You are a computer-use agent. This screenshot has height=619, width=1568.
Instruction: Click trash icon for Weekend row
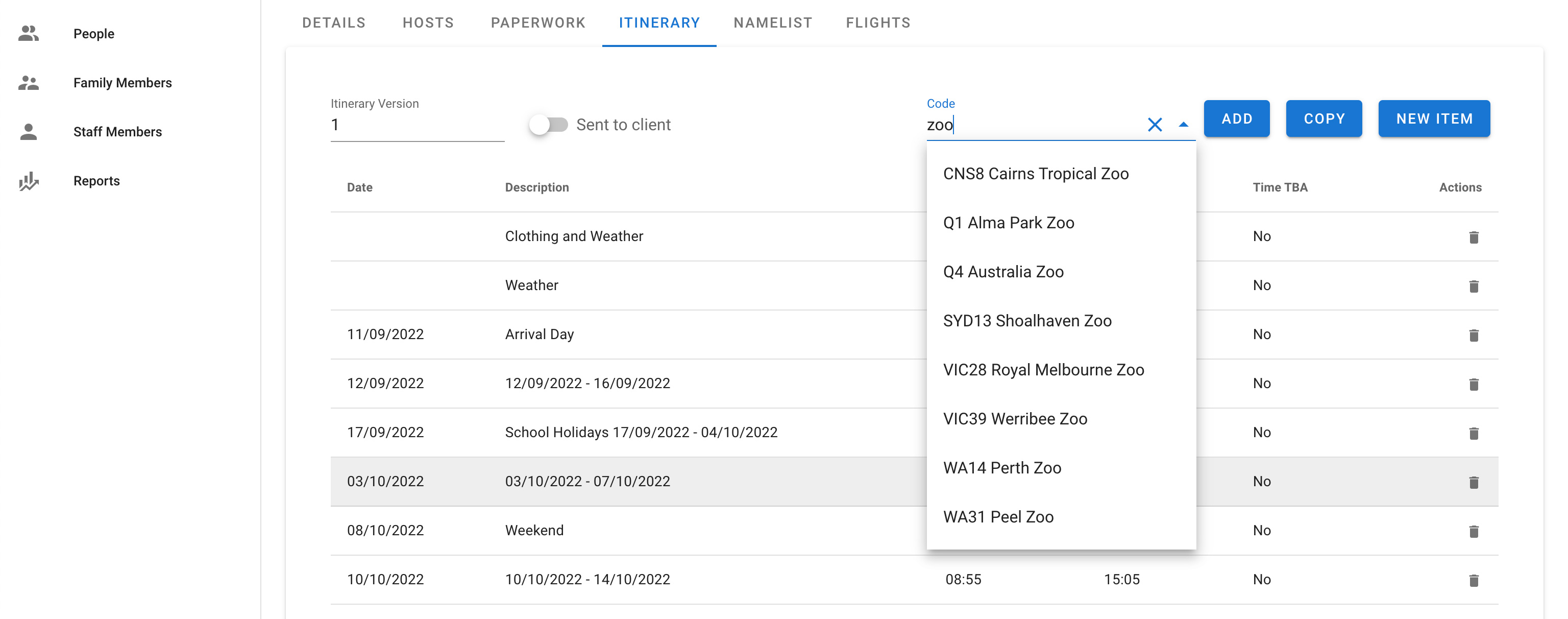pos(1473,531)
